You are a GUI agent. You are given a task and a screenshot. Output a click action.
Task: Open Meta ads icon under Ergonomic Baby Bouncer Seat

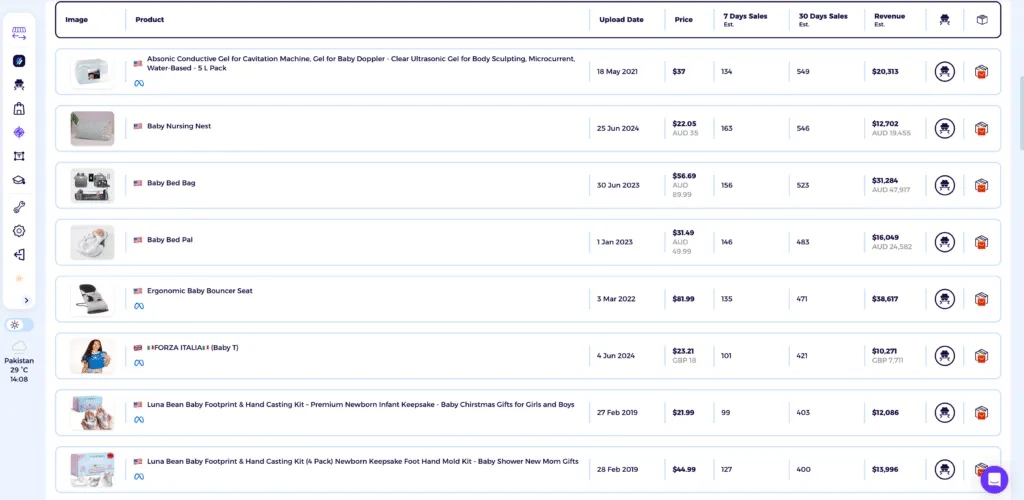tap(139, 305)
